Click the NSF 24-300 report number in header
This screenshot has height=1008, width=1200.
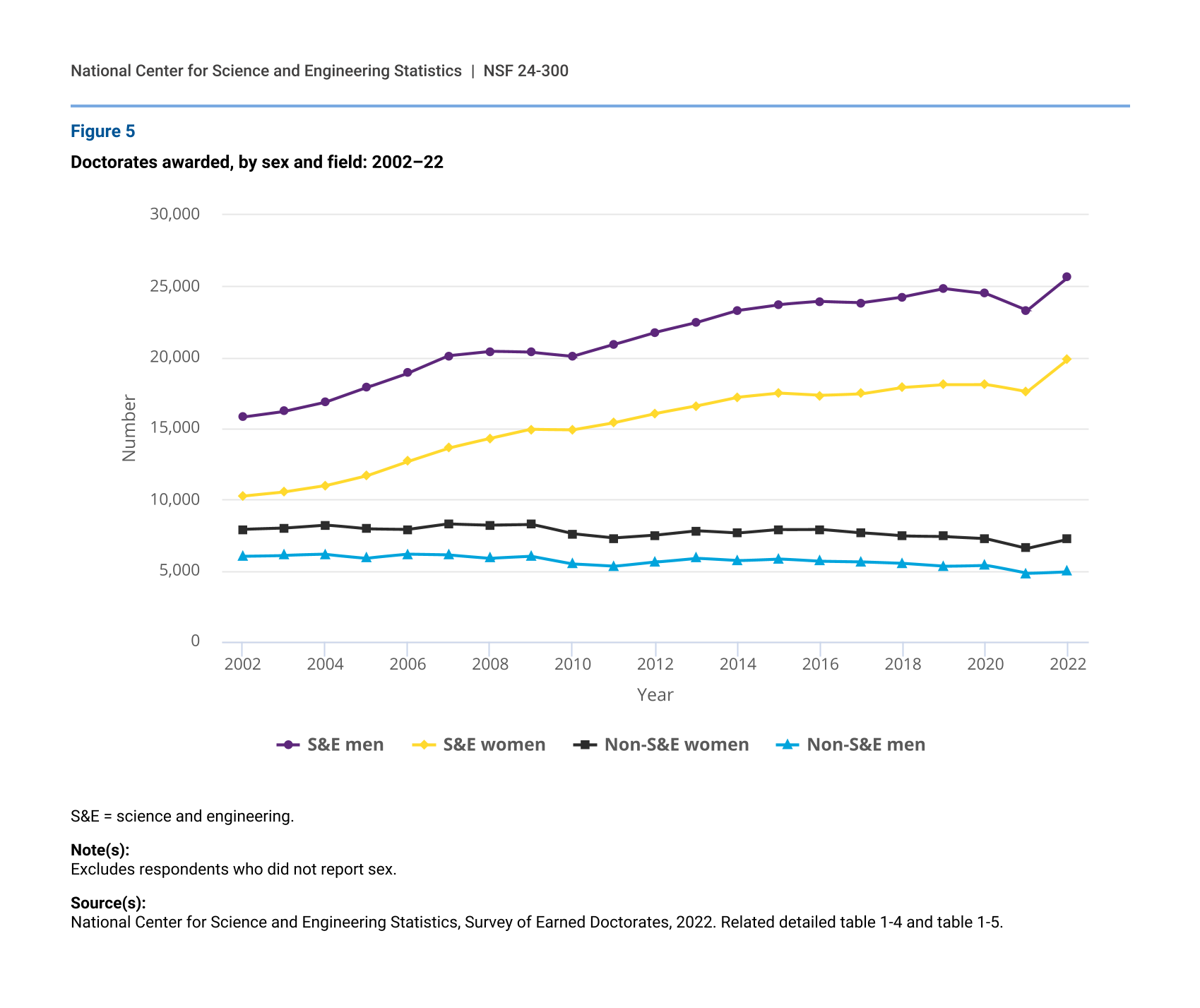pos(525,71)
